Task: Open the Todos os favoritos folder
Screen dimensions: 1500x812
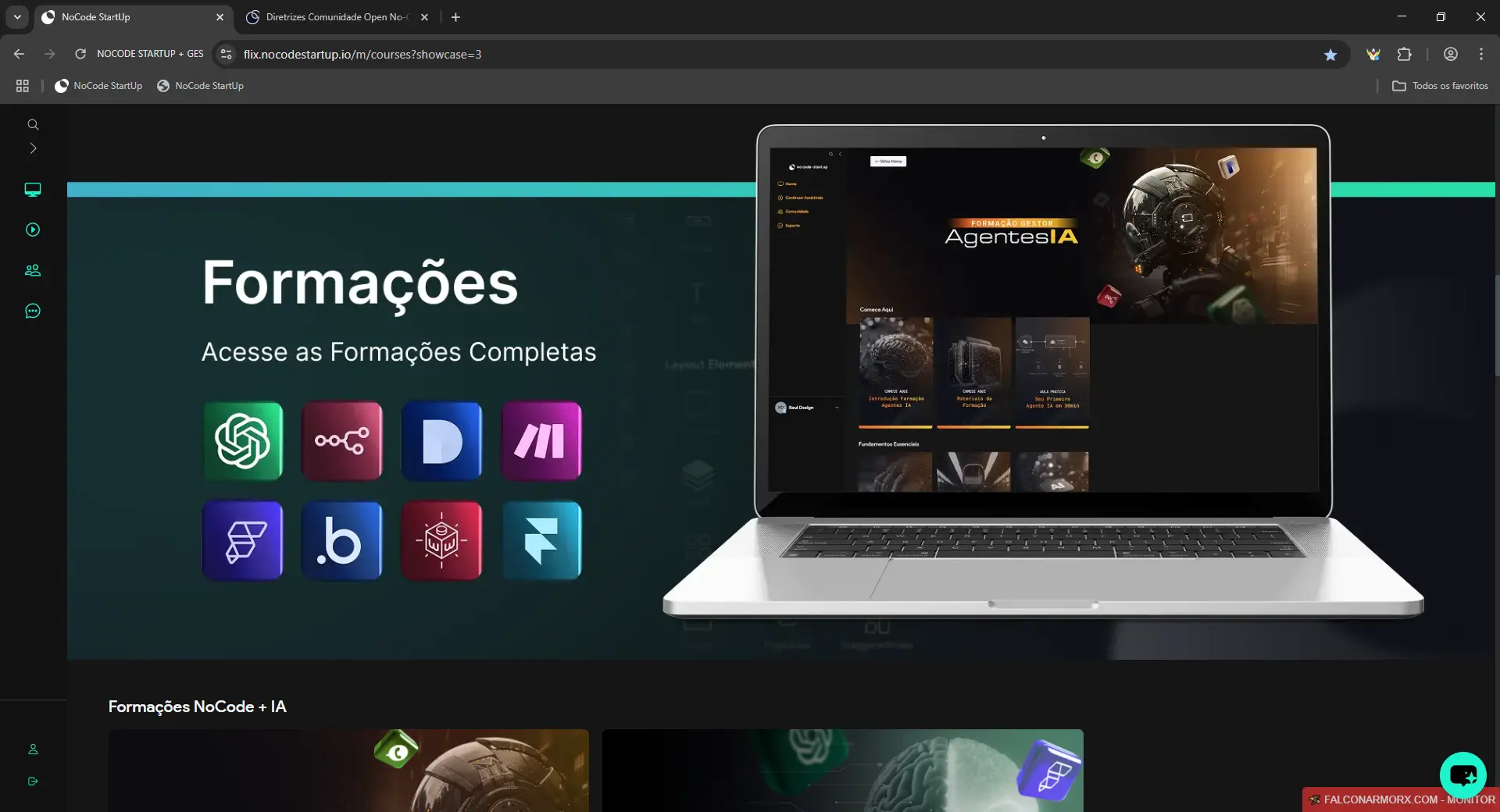Action: pos(1440,86)
